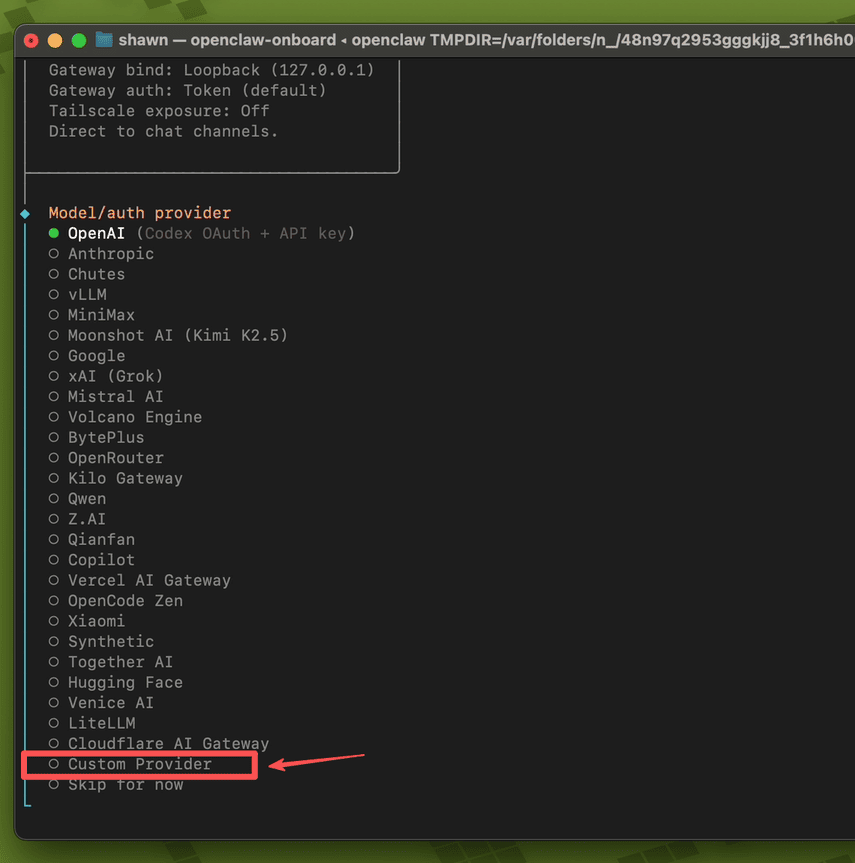Select the Hugging Face provider

(x=125, y=682)
